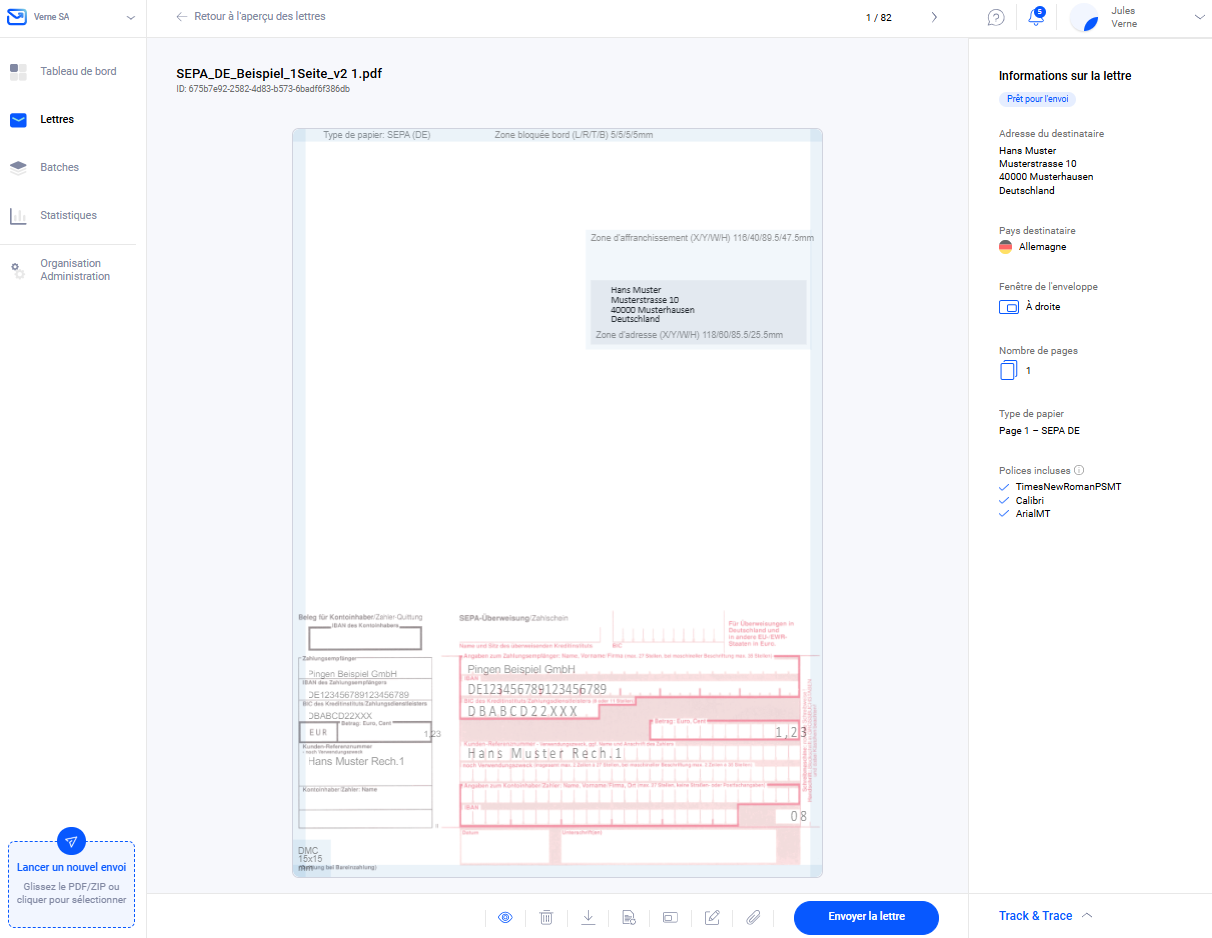Click Retour à l'aperçu des lettres link
This screenshot has height=938, width=1212.
(251, 17)
